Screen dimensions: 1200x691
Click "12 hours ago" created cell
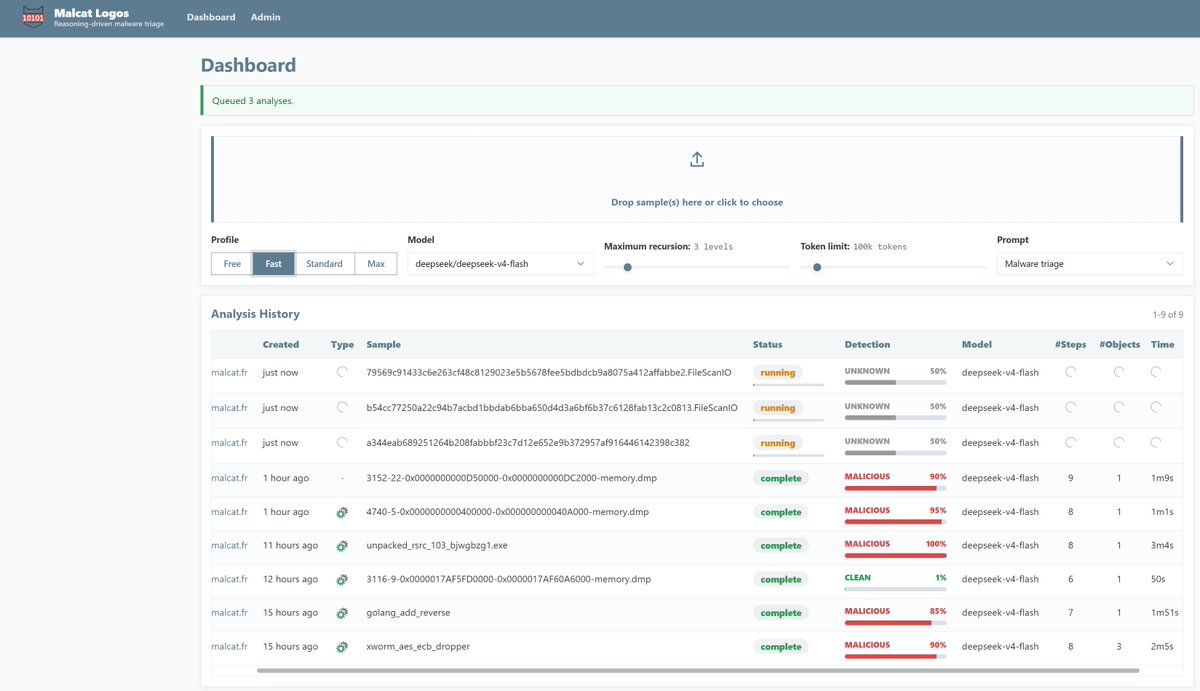tap(290, 579)
